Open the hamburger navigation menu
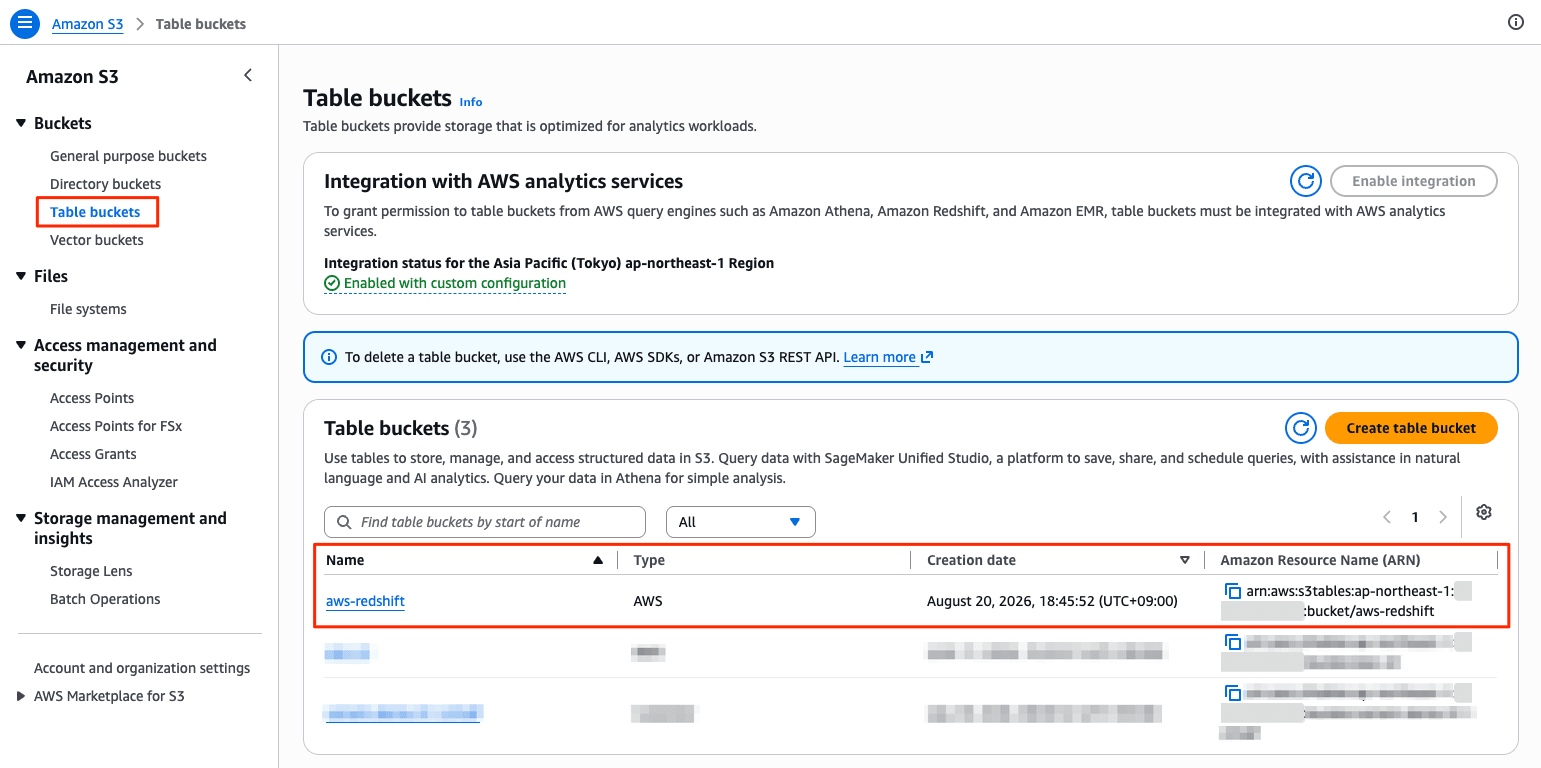 pos(25,23)
